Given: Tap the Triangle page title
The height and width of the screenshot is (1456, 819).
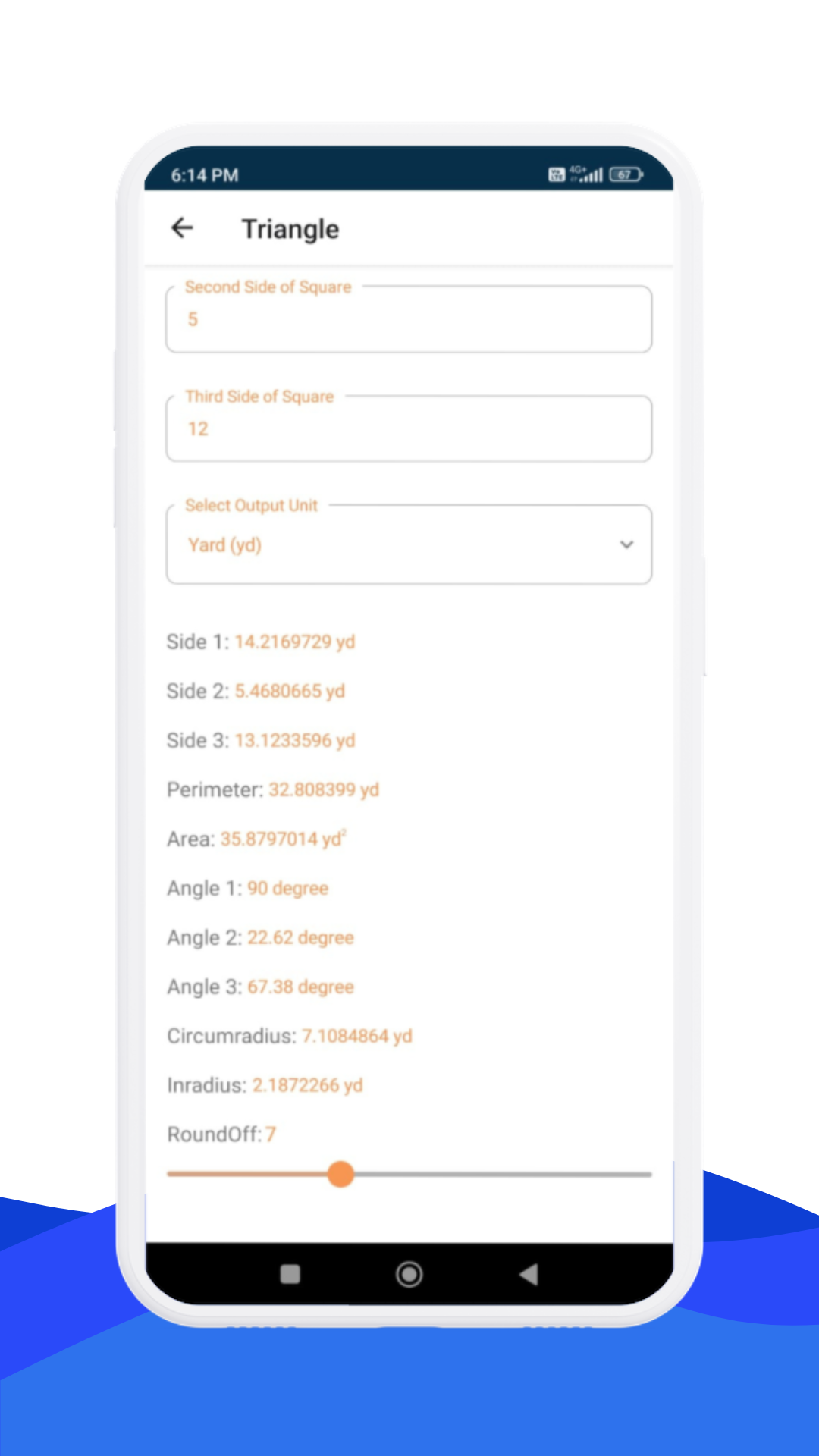Looking at the screenshot, I should [290, 229].
